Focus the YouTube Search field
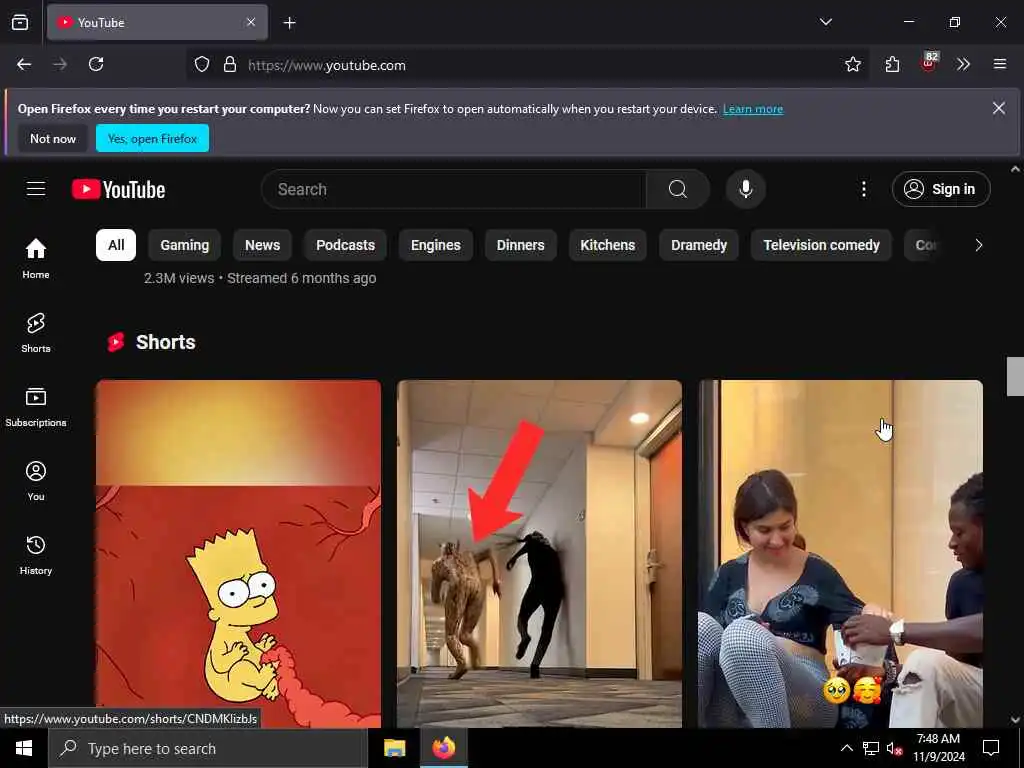The width and height of the screenshot is (1024, 768). (454, 189)
